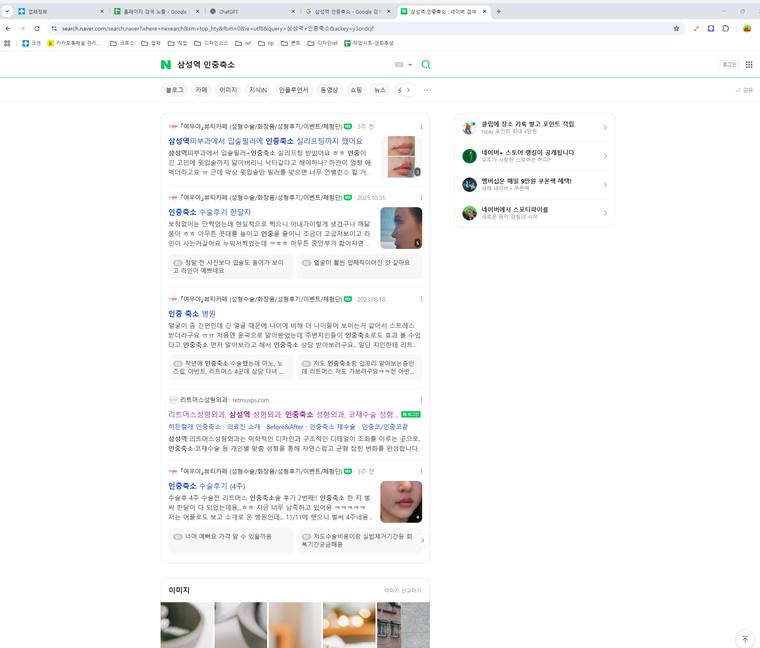Select the 블로그 search tab

(174, 90)
